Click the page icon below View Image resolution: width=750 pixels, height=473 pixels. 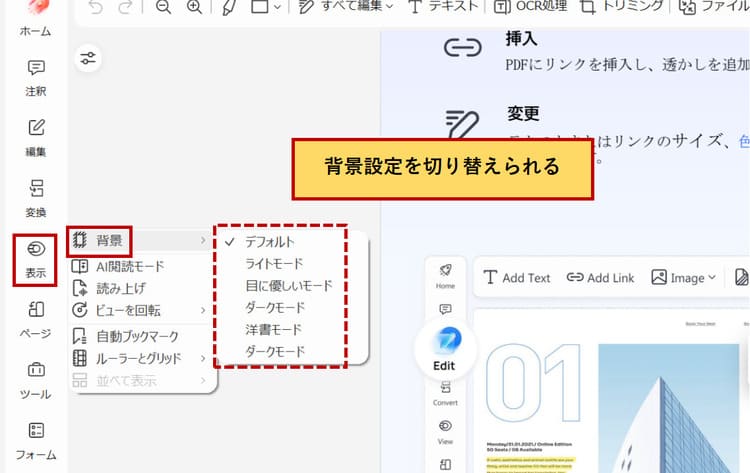pos(445,464)
